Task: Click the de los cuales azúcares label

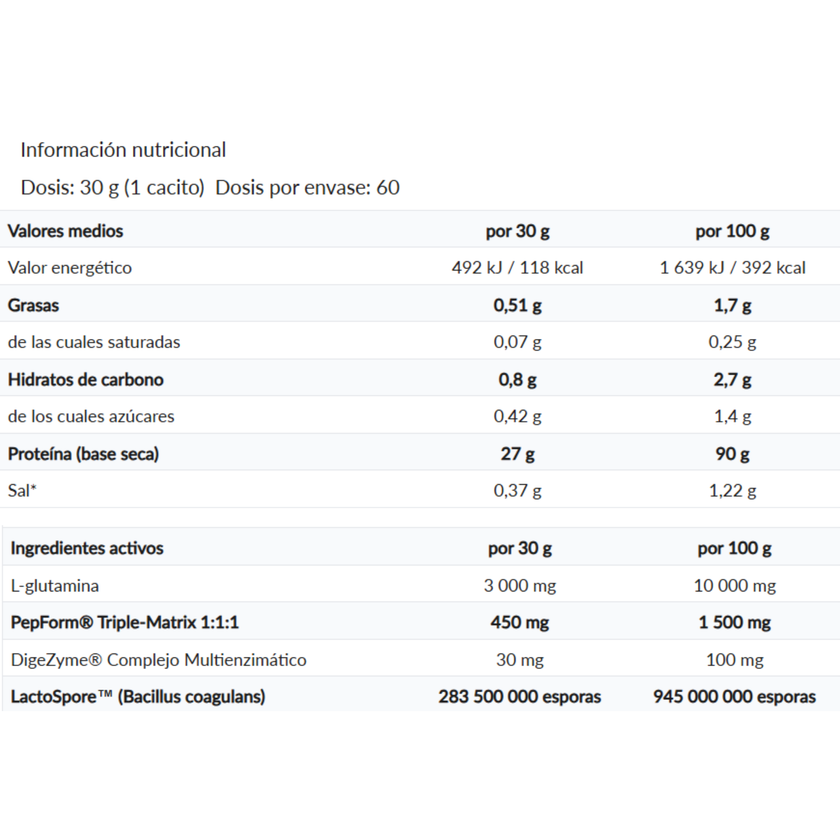Action: pyautogui.click(x=91, y=416)
